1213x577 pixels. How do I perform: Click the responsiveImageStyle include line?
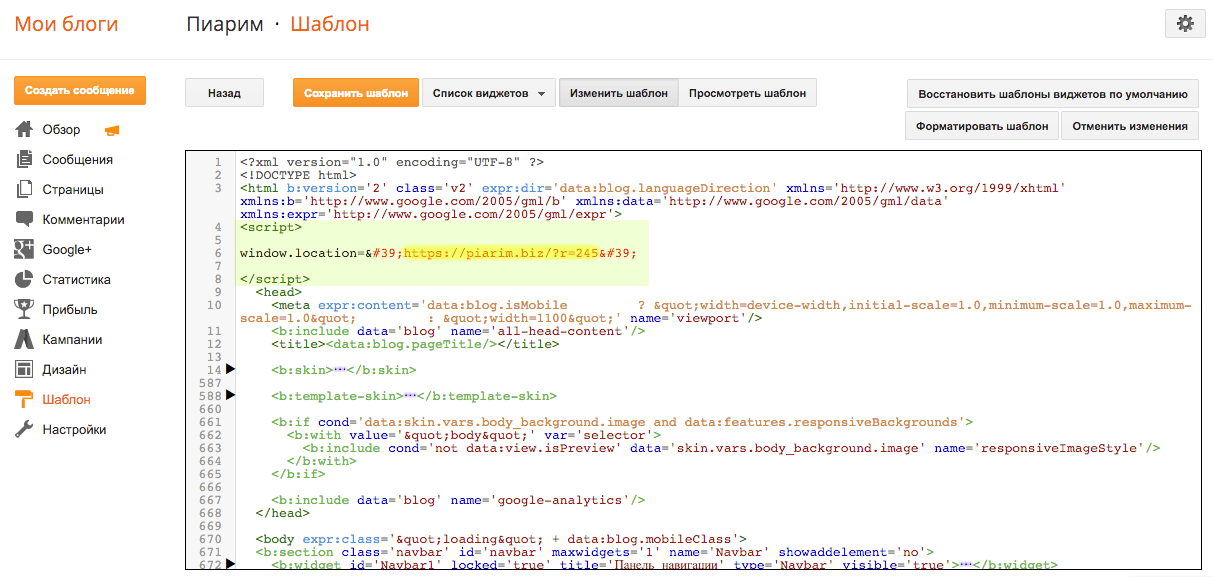click(731, 448)
